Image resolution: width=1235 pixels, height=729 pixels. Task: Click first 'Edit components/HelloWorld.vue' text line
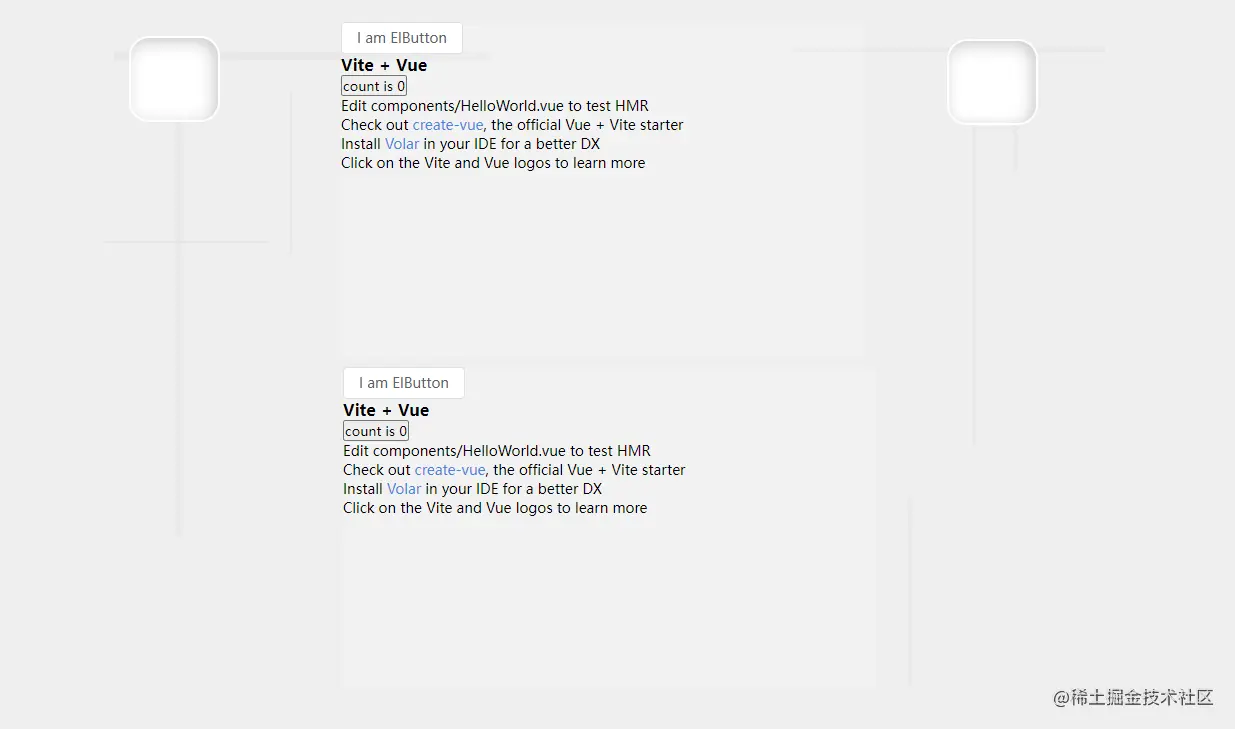tap(495, 106)
